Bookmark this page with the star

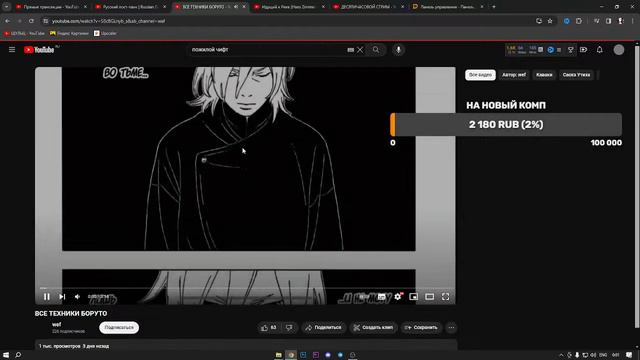pos(550,21)
